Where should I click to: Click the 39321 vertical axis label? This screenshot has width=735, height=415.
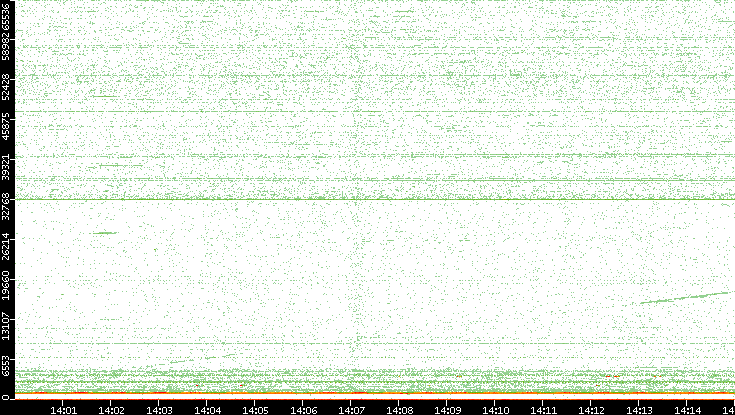tap(5, 167)
